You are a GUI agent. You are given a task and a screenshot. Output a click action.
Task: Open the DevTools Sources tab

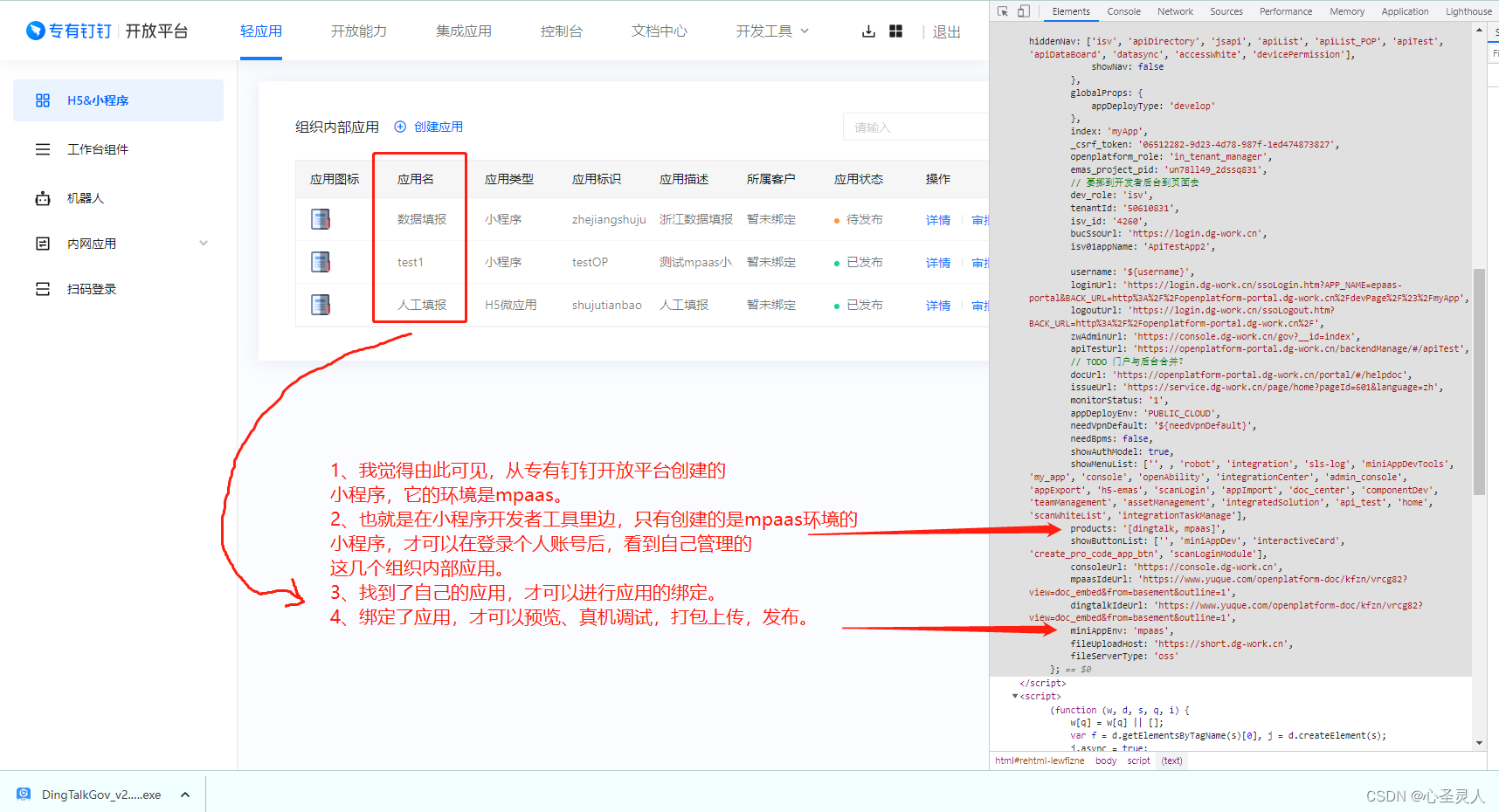[1226, 11]
